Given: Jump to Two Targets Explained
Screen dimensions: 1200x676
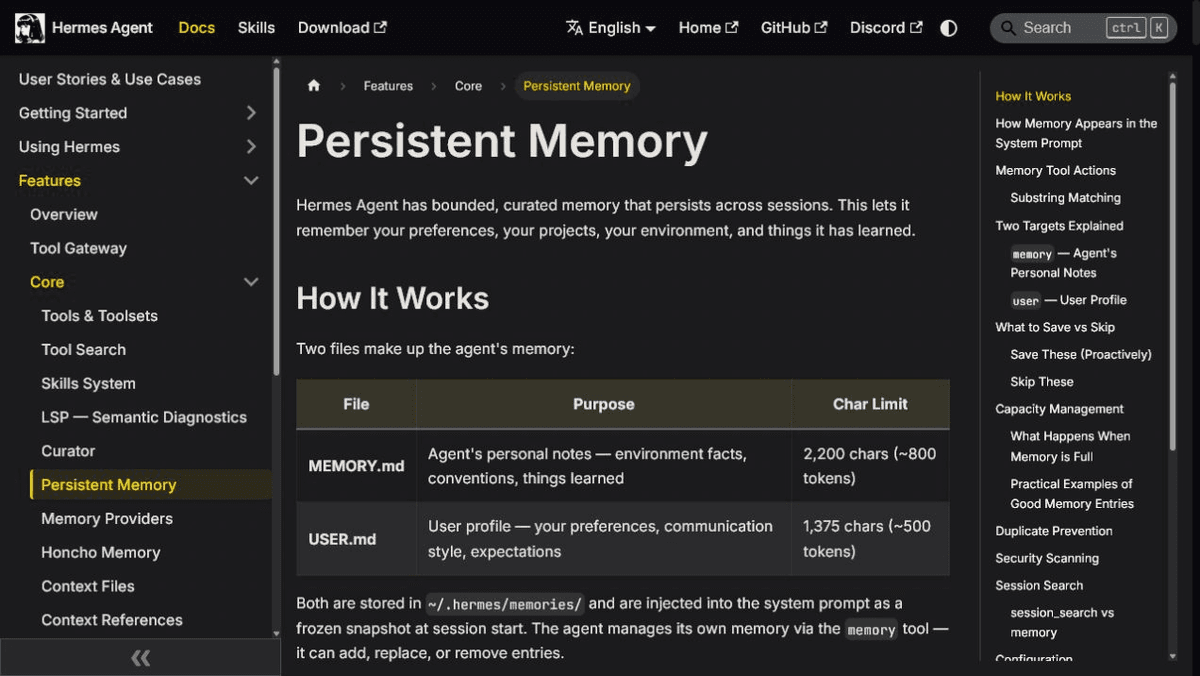Looking at the screenshot, I should tap(1059, 226).
